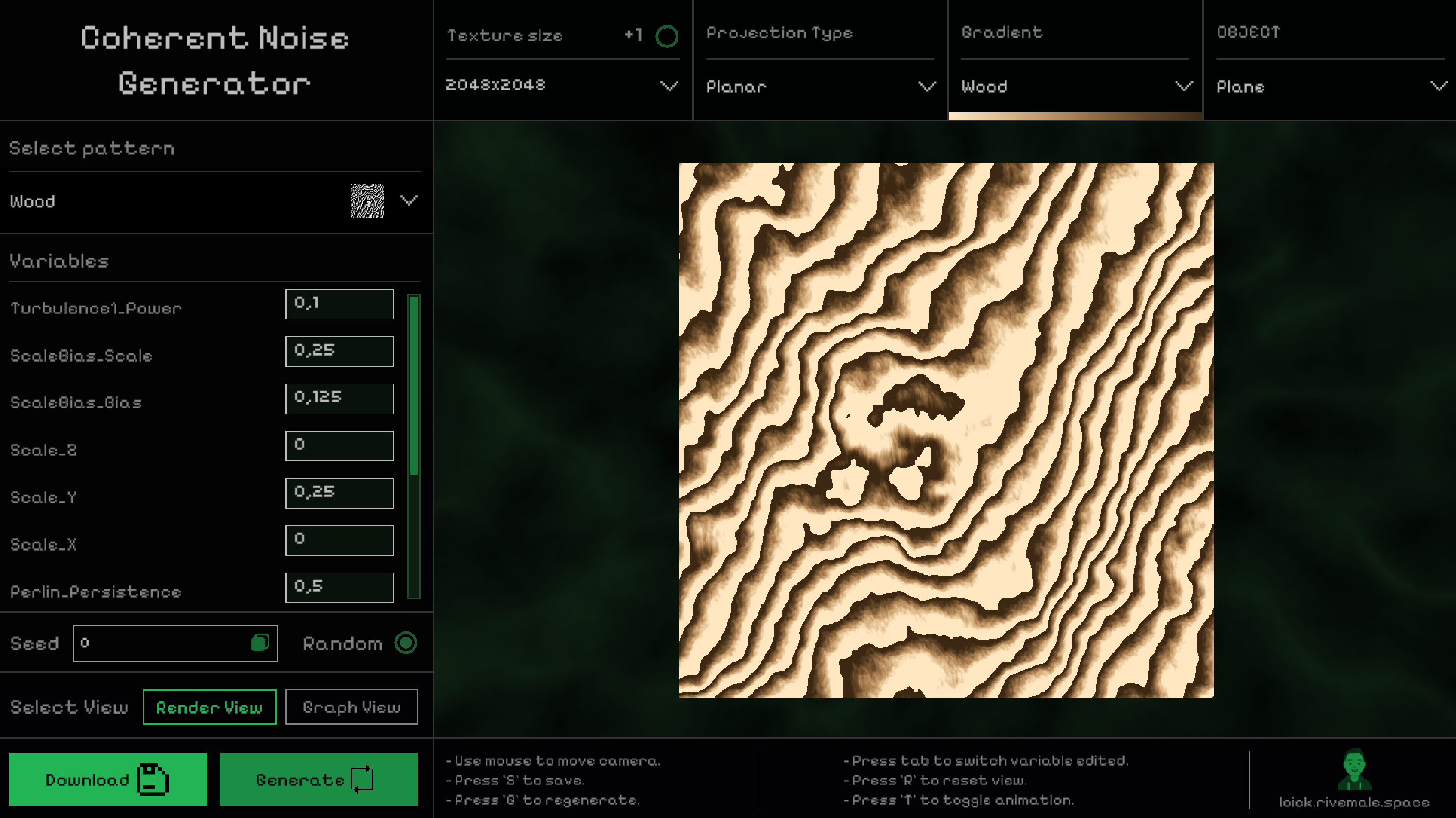Click the wood gradient color bar
Image resolution: width=1456 pixels, height=818 pixels.
point(1075,116)
